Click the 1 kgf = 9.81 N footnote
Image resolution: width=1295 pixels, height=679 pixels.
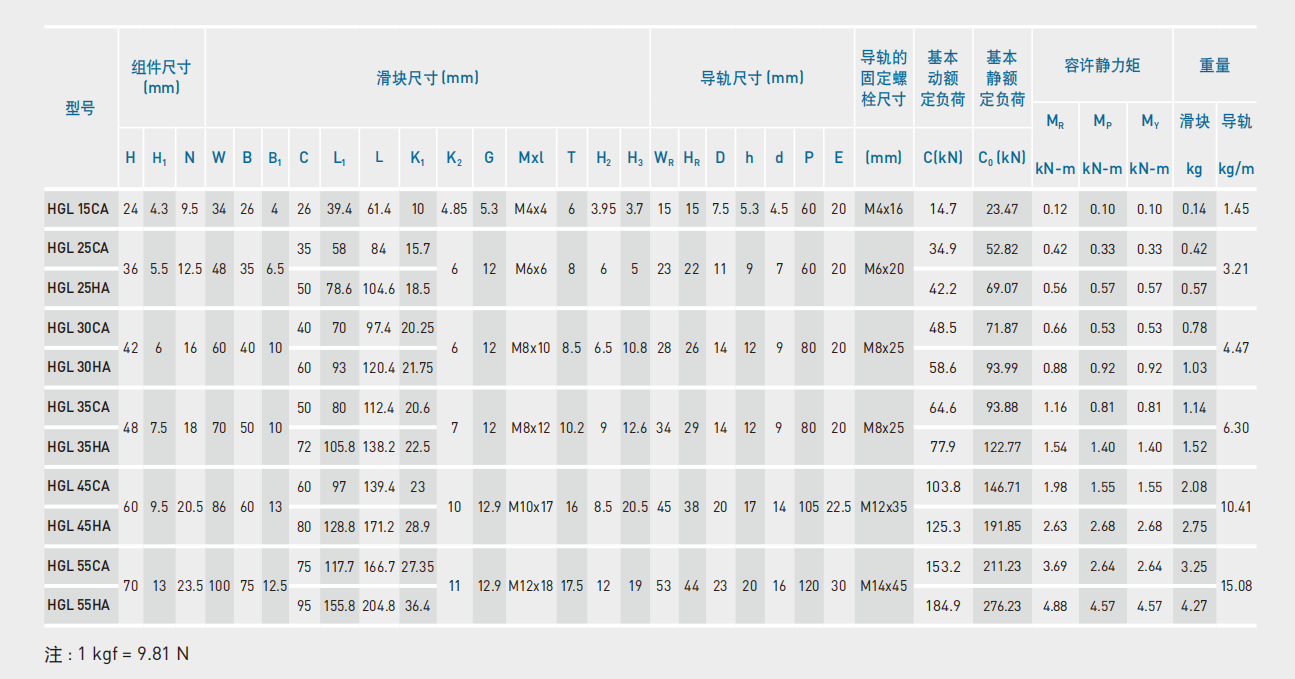(117, 654)
